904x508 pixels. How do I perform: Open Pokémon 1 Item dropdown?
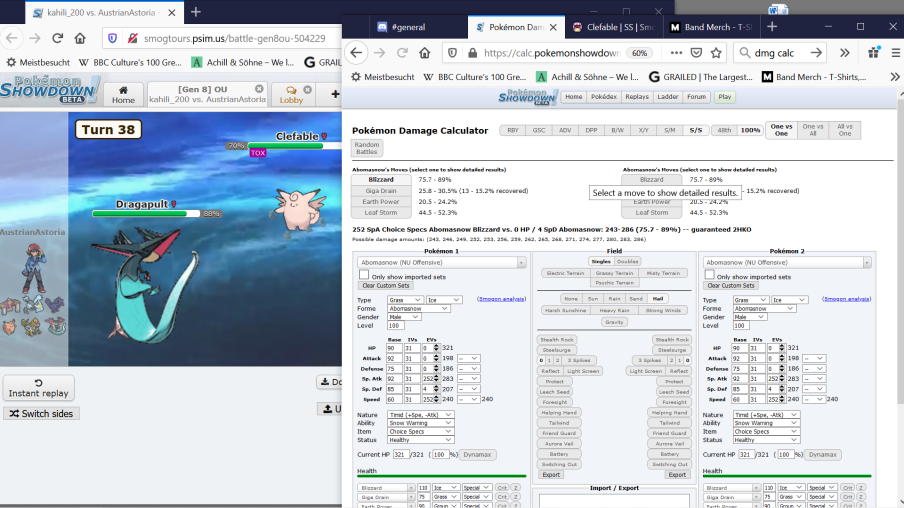tap(420, 431)
